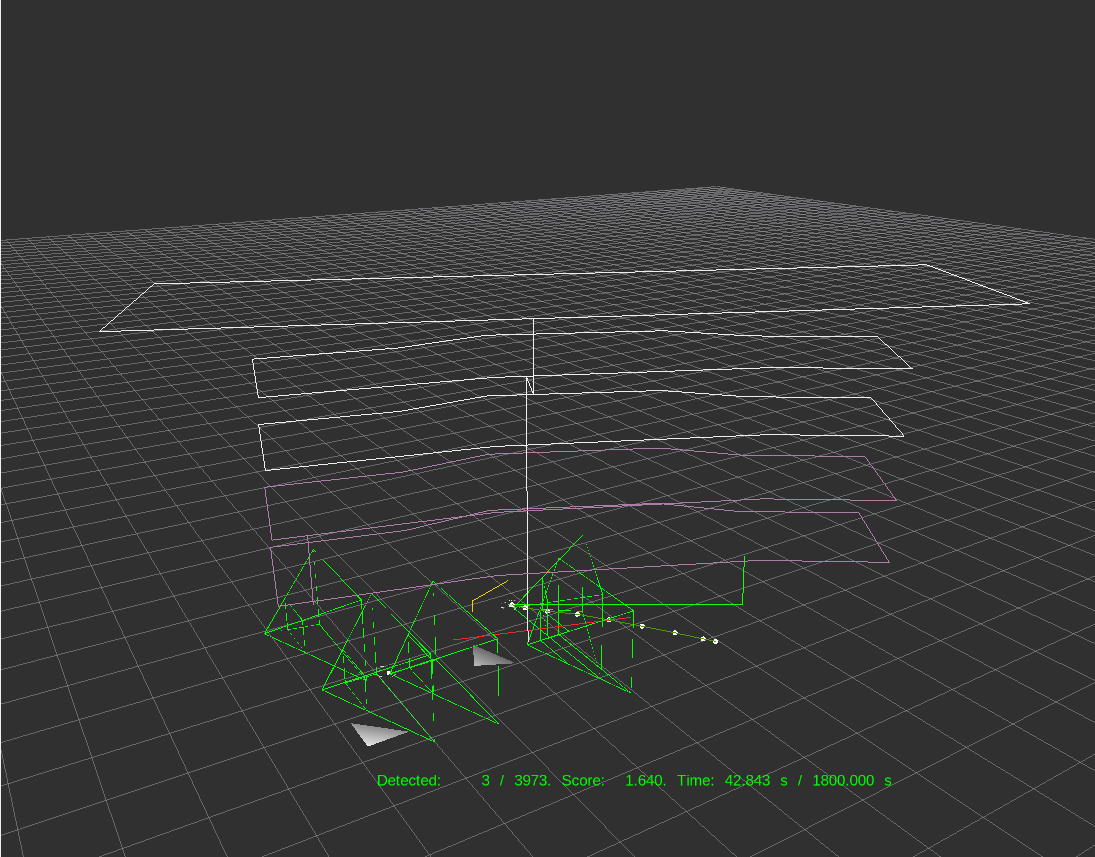This screenshot has height=857, width=1095.
Task: Click the detected count "3 / 3973."
Action: point(516,780)
